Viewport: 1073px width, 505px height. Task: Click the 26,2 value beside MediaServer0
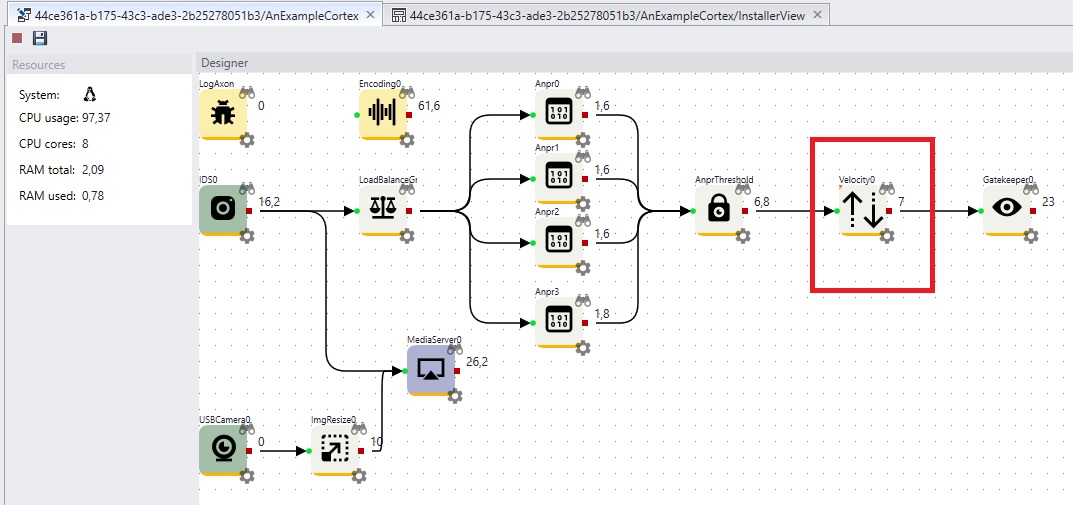click(477, 361)
